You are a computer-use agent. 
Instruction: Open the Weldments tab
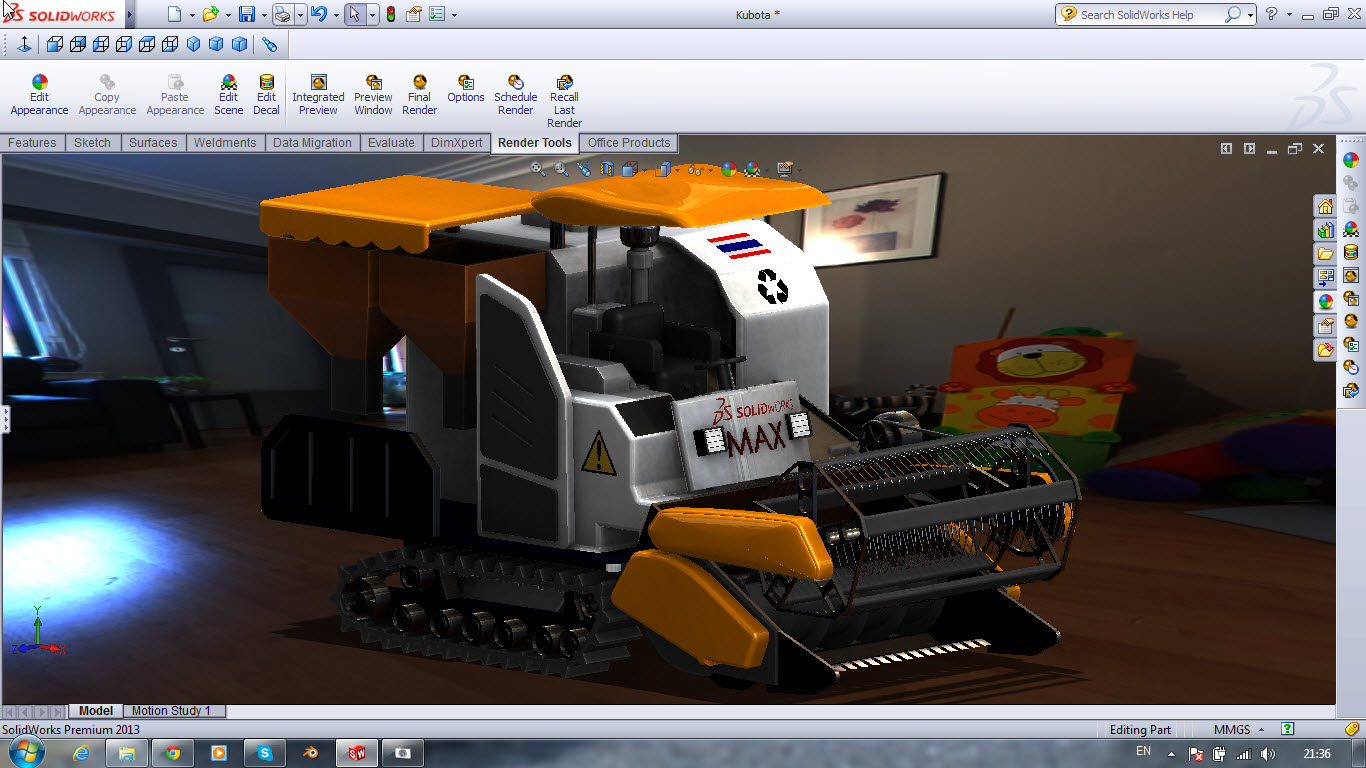(225, 143)
